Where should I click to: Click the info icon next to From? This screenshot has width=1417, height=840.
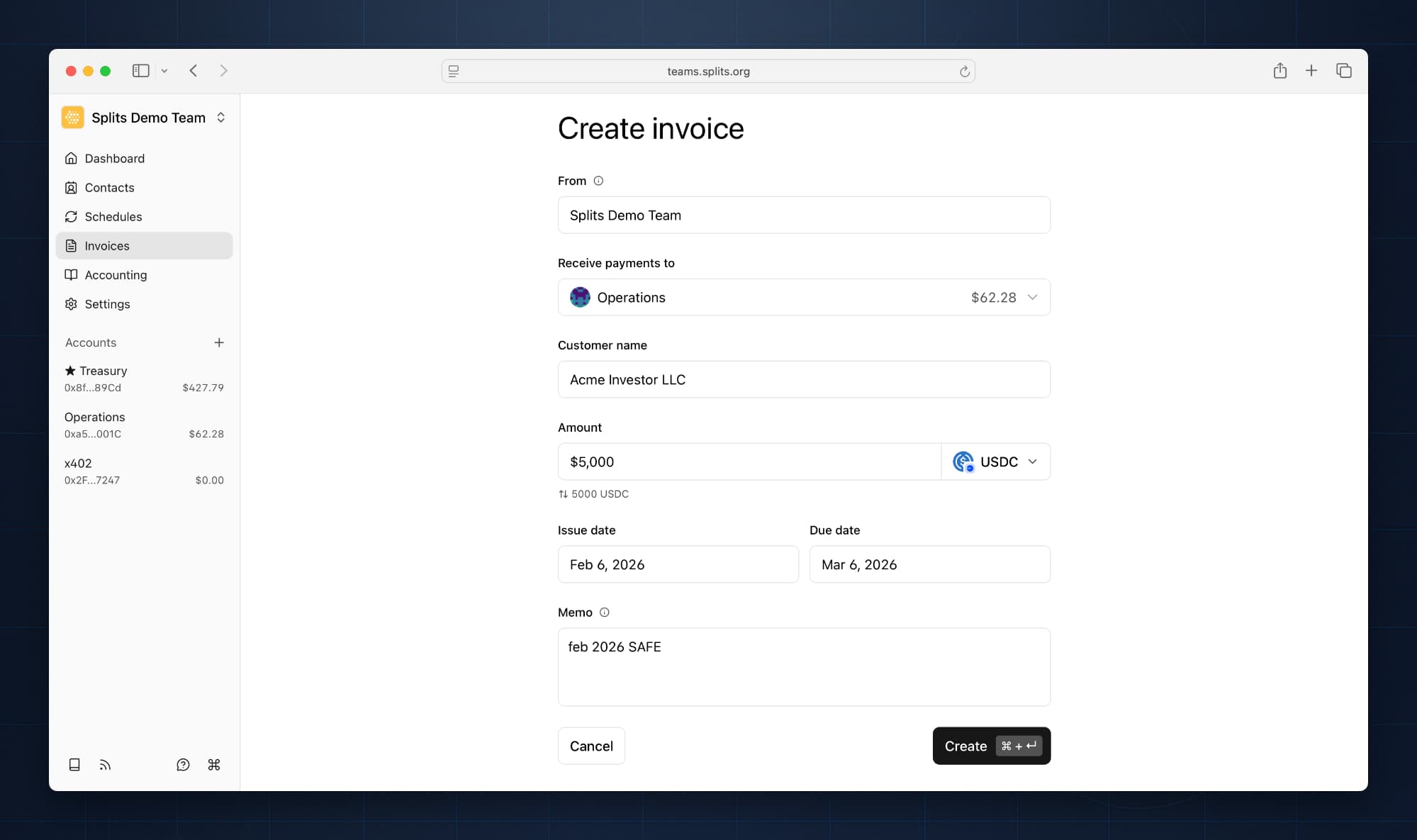coord(598,181)
